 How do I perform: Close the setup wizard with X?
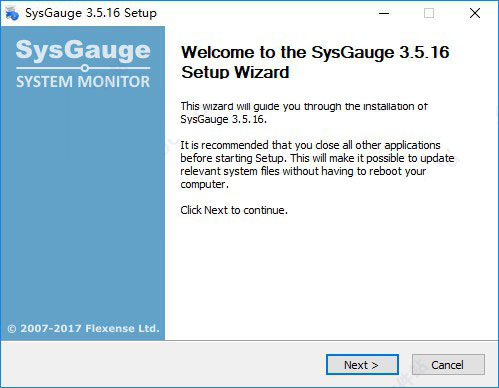(x=475, y=13)
